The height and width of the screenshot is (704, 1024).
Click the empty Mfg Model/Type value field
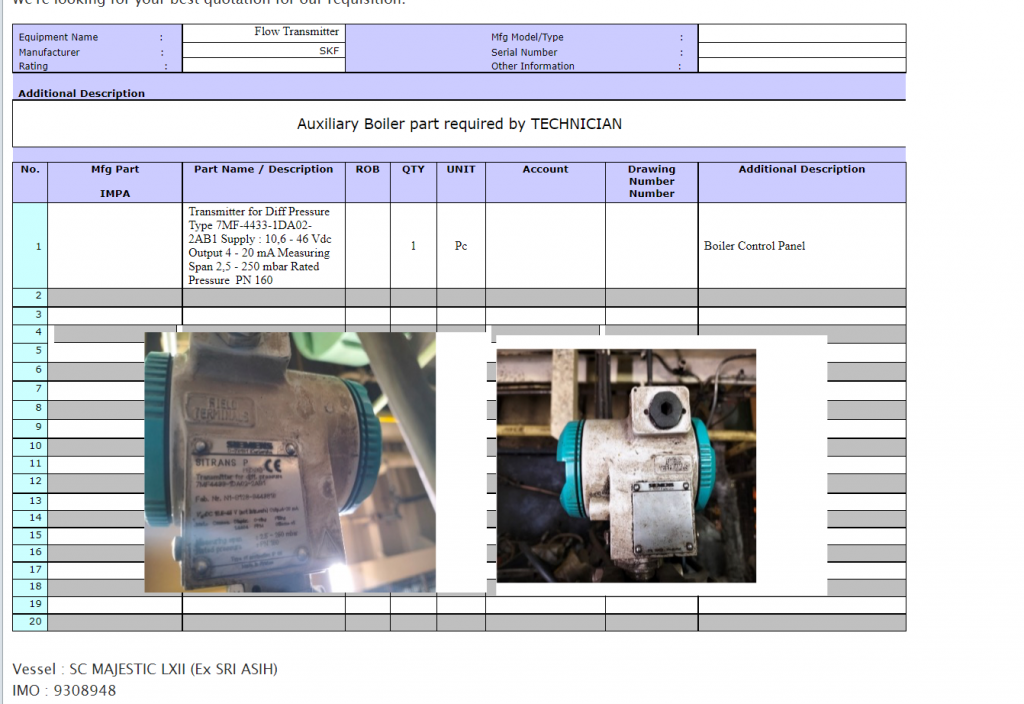[801, 35]
